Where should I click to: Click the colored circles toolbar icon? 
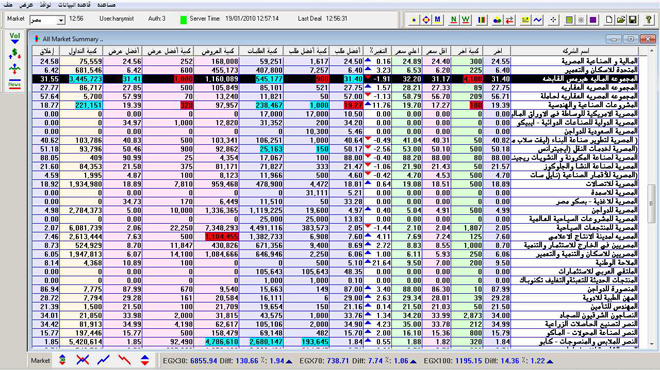[497, 20]
